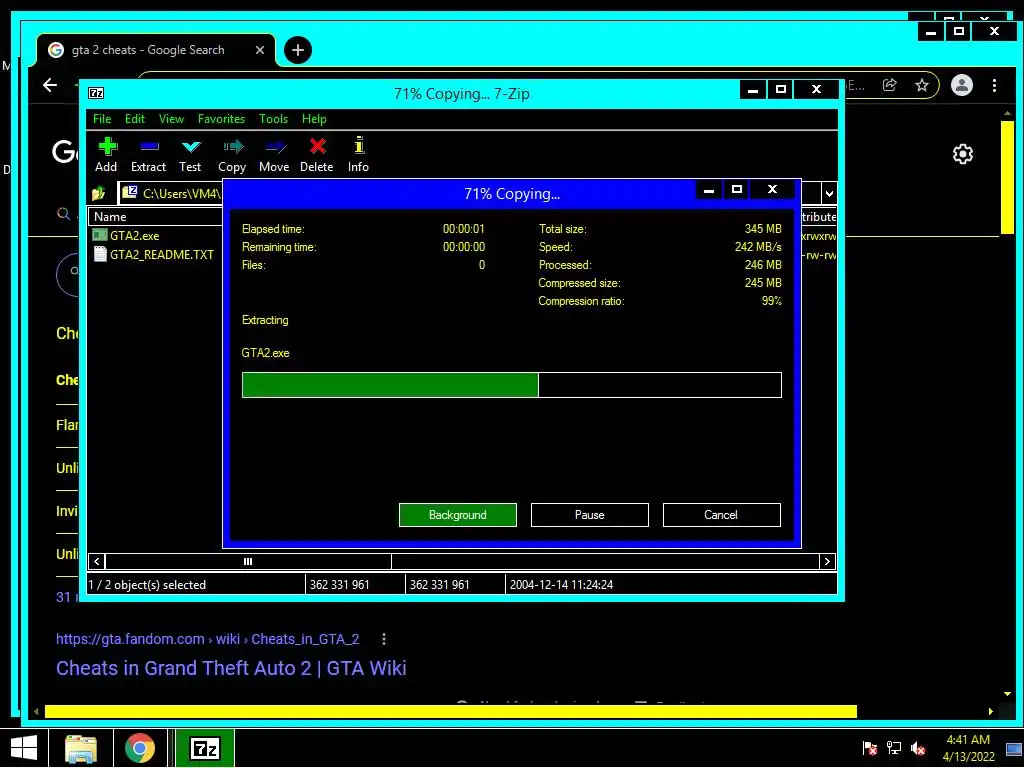The image size is (1024, 768).
Task: Open a new tab in Chrome
Action: [x=298, y=50]
